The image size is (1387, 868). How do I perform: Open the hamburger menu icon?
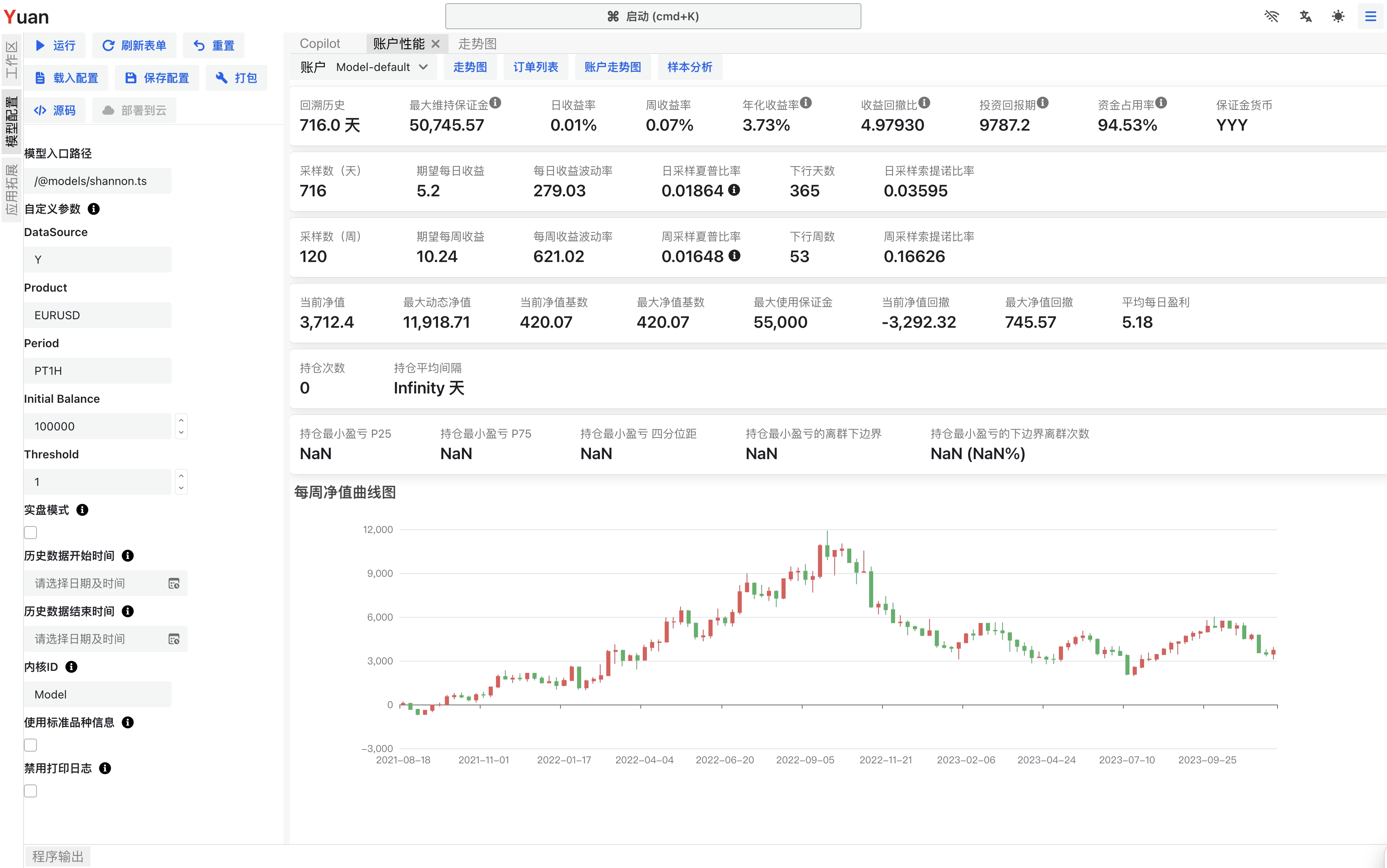pyautogui.click(x=1370, y=16)
